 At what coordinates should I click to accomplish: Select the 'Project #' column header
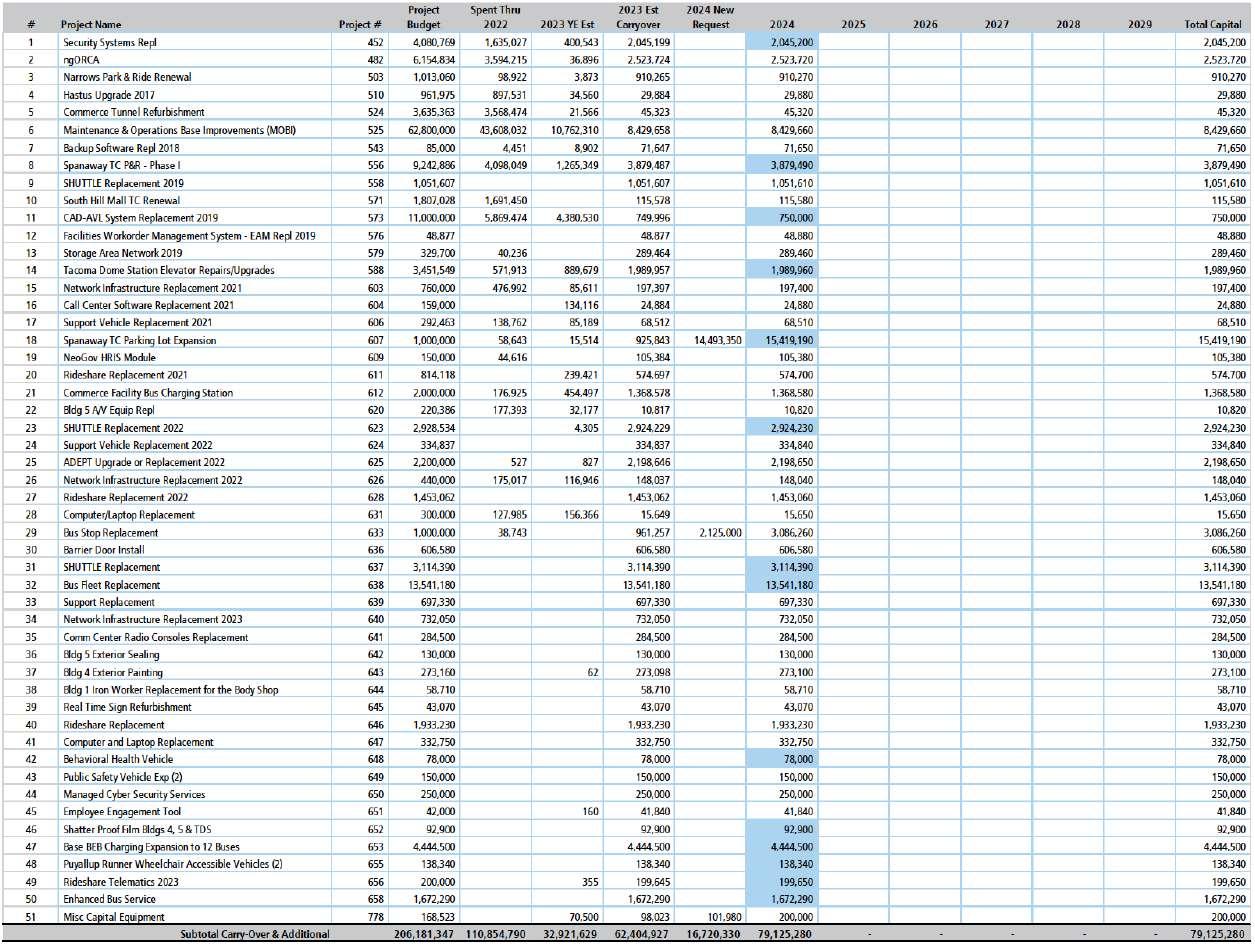[x=360, y=24]
